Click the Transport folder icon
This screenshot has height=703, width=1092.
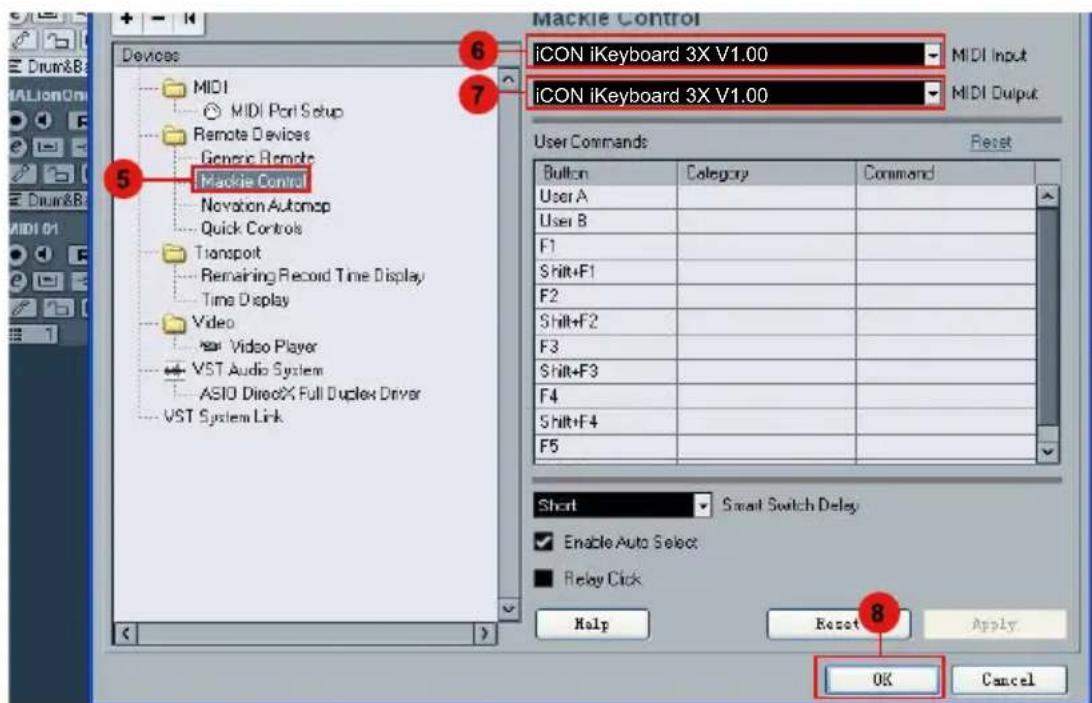click(x=173, y=253)
